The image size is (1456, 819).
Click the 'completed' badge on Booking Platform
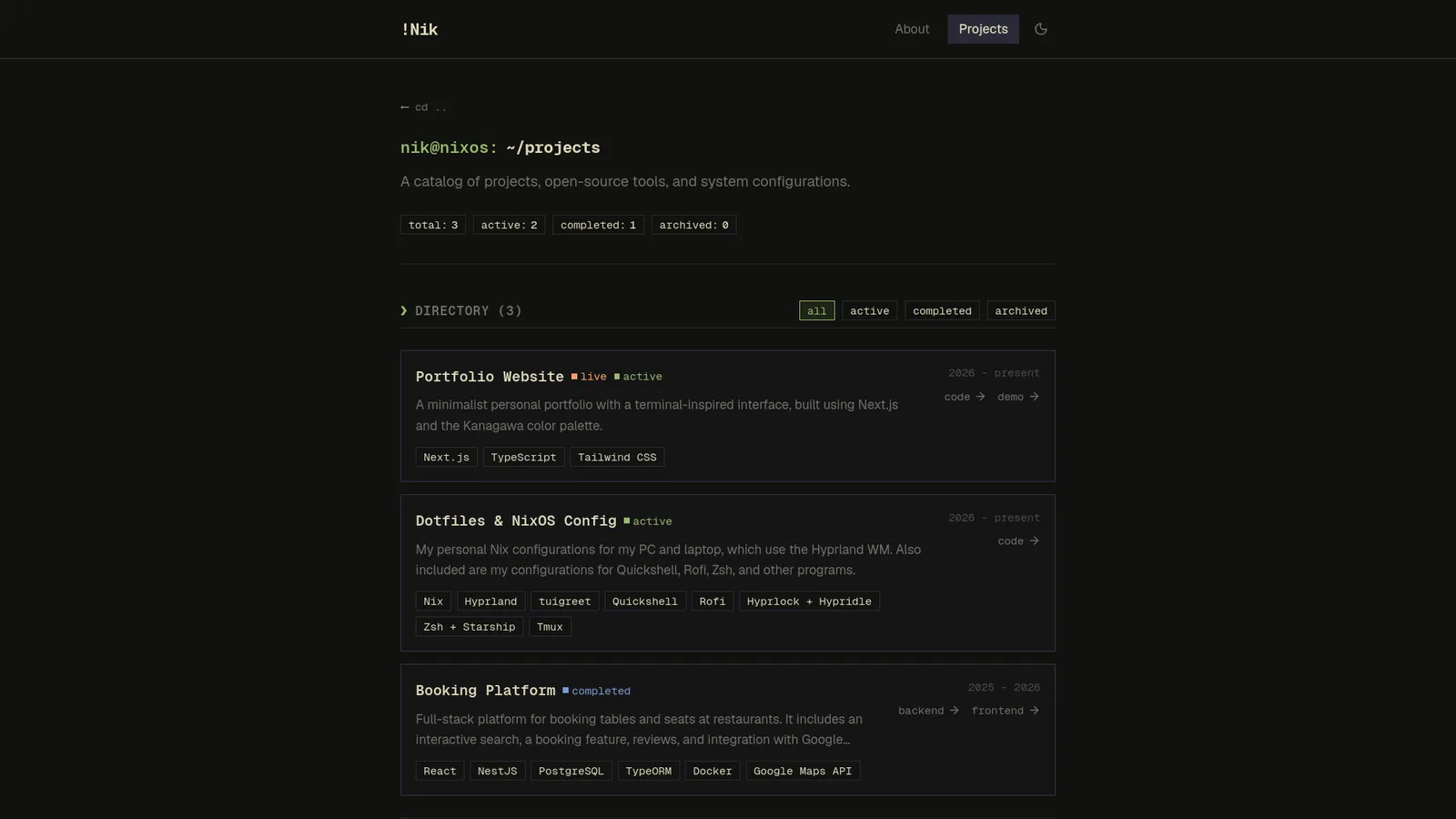pos(596,692)
